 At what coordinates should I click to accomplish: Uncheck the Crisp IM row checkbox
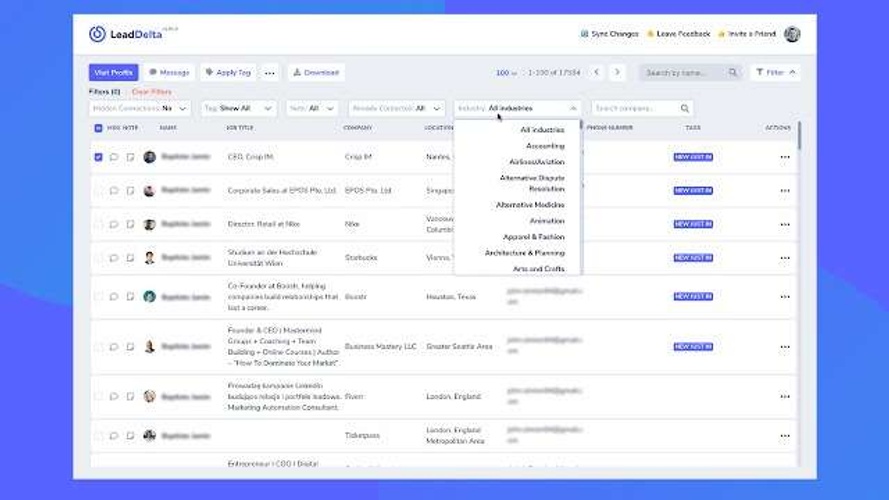click(99, 157)
